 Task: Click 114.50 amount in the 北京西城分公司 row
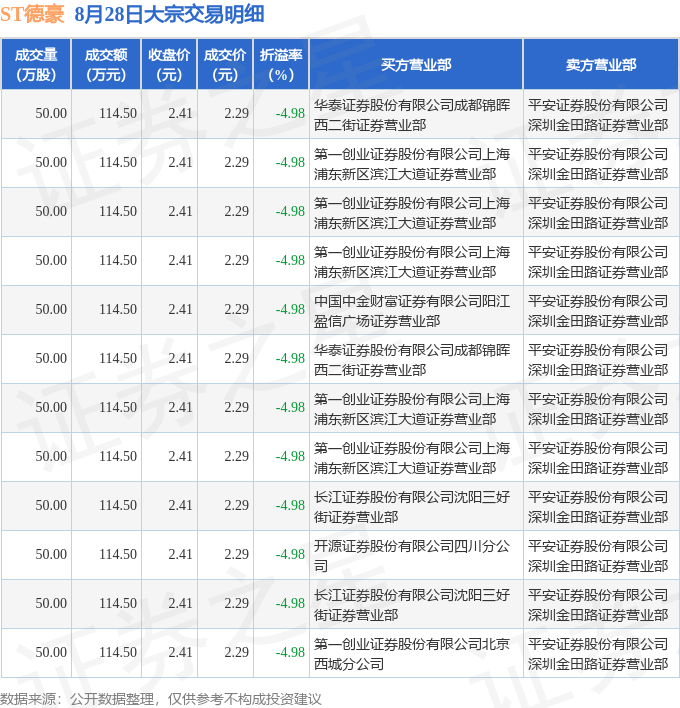click(118, 652)
